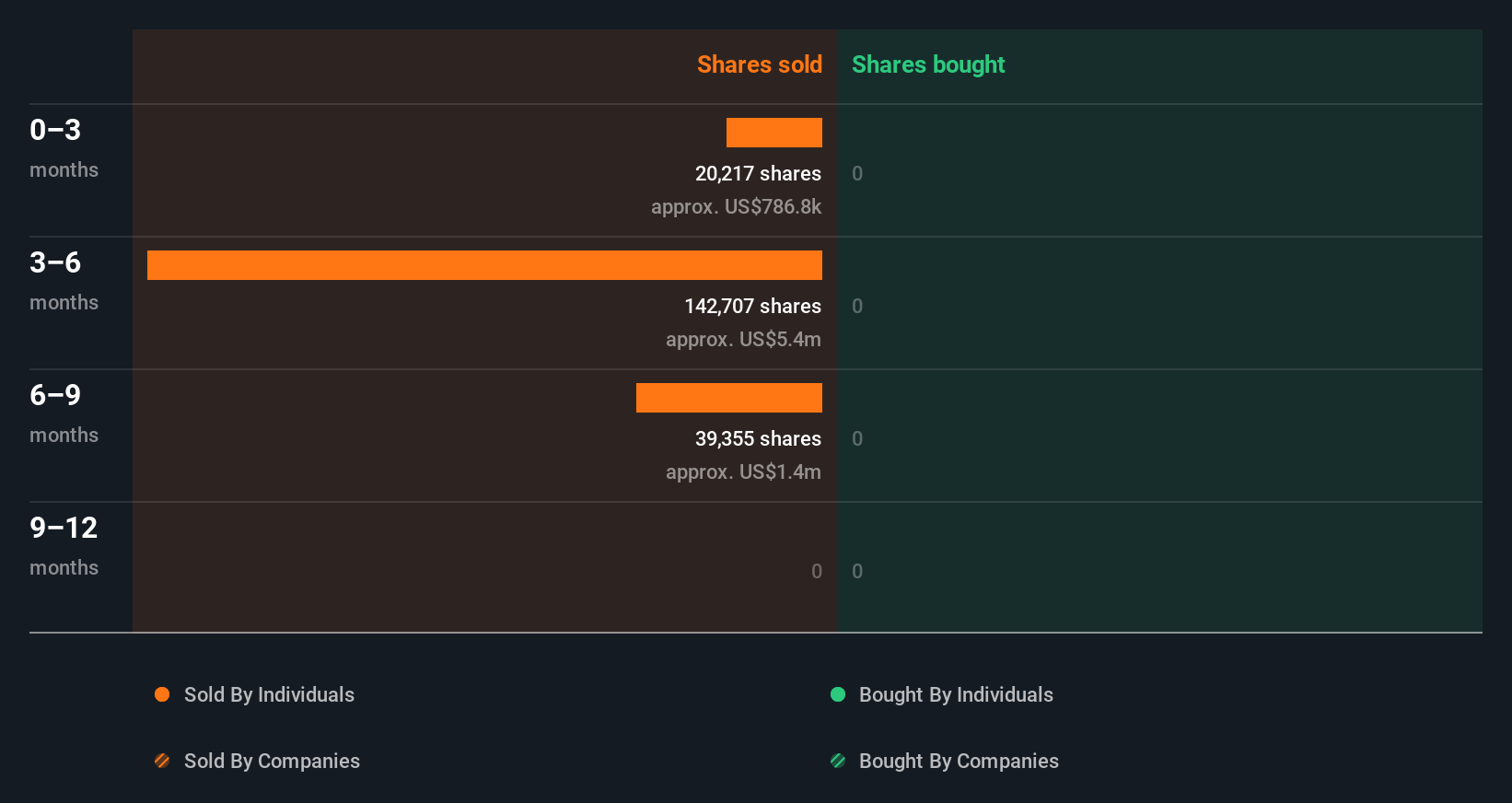The width and height of the screenshot is (1512, 803).
Task: Click the shares sold 0 in 9–12 months row
Action: coord(817,571)
